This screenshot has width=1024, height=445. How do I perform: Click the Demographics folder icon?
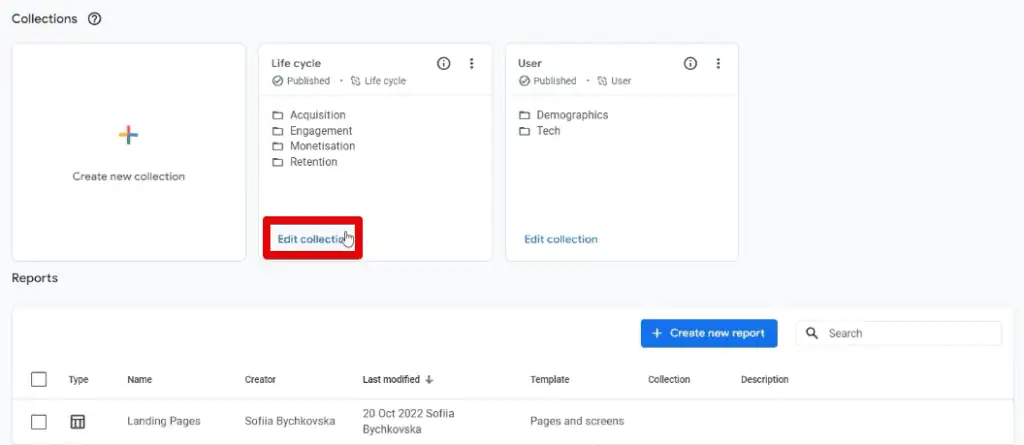tap(524, 115)
